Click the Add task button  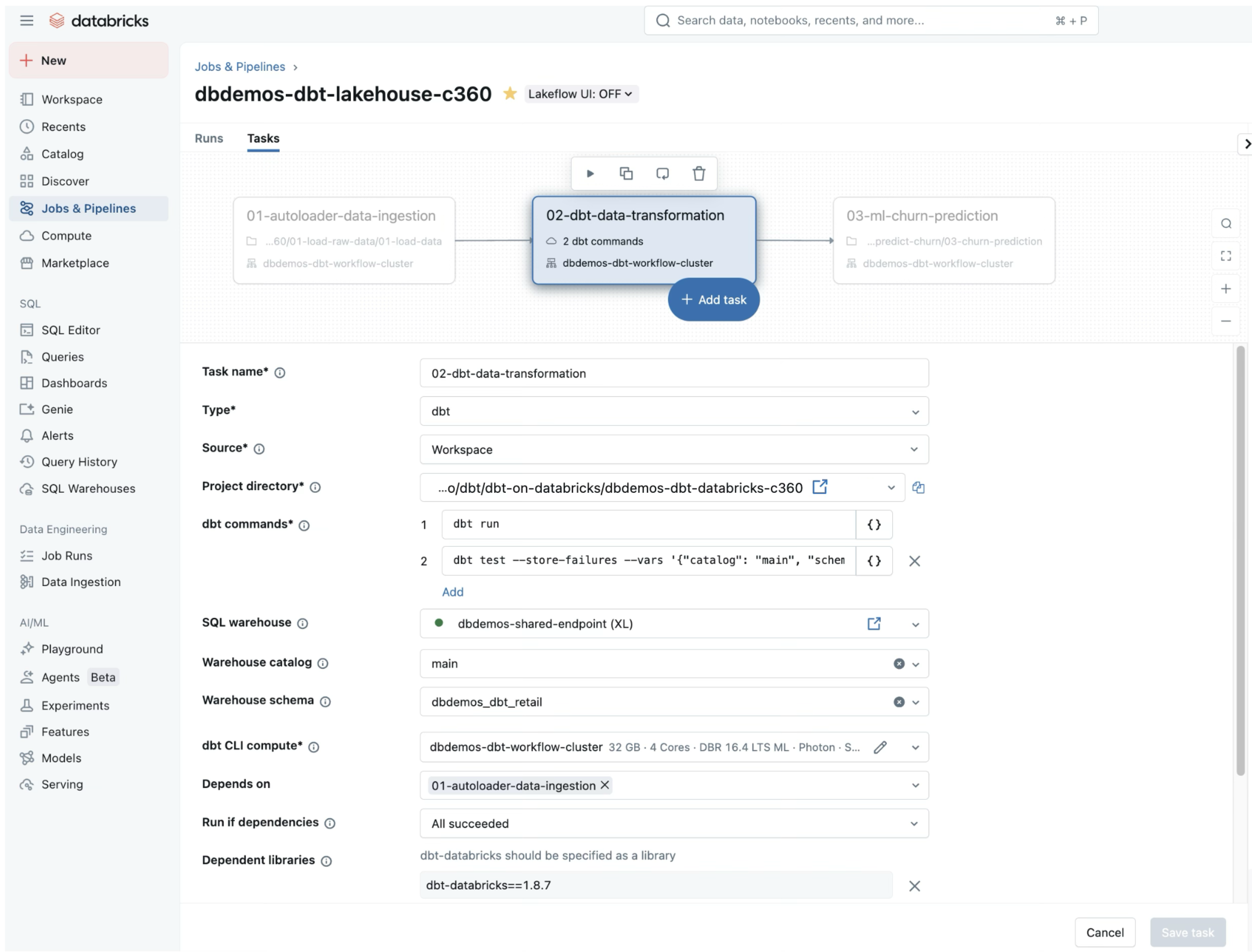coord(713,300)
